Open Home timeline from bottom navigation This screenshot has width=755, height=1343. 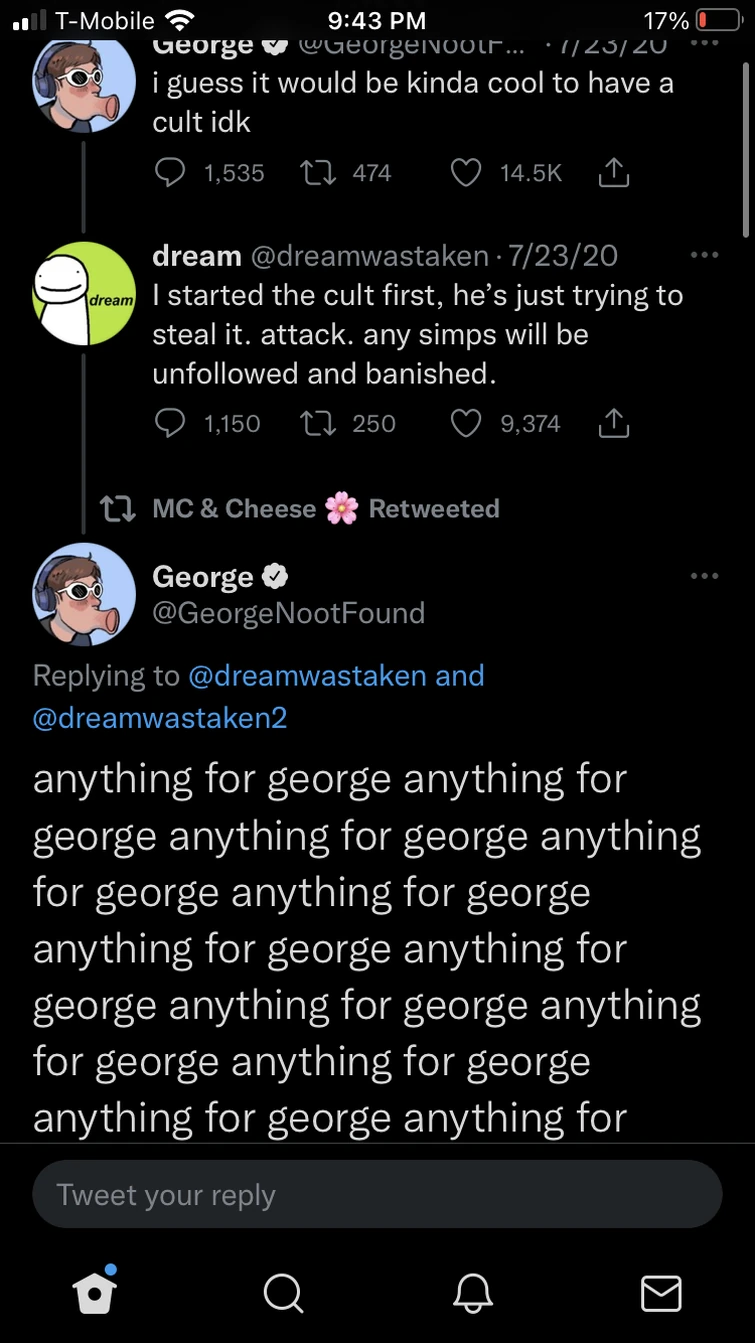pos(94,1292)
